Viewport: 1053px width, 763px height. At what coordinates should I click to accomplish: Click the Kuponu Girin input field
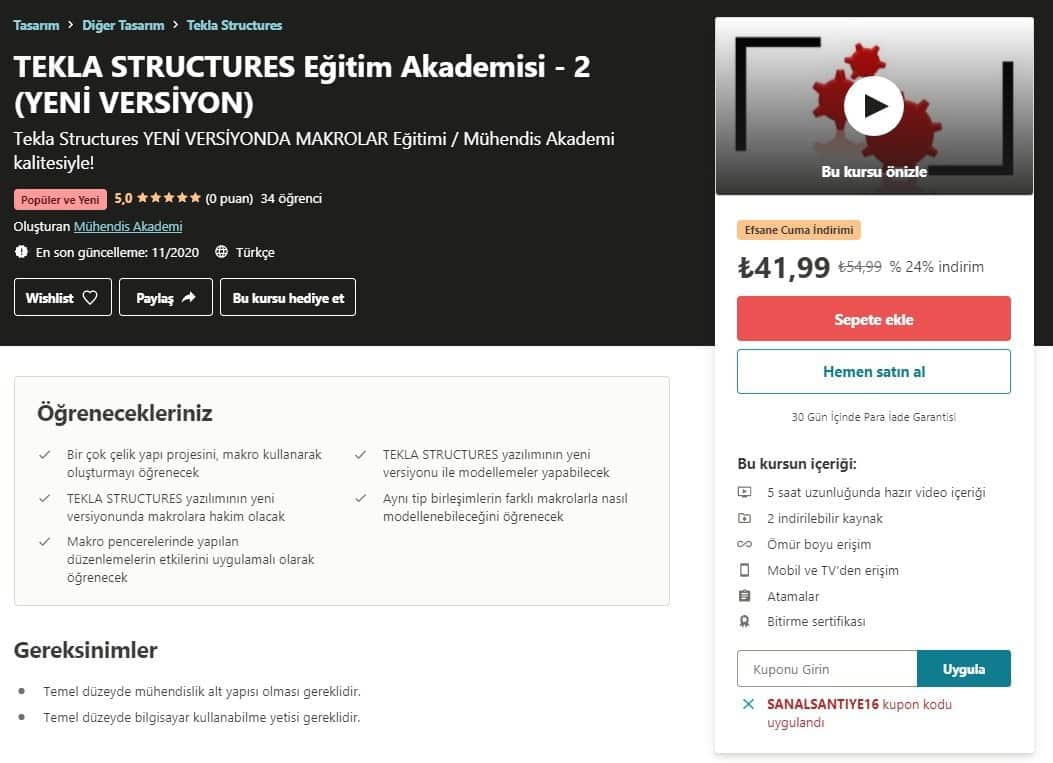coord(826,669)
